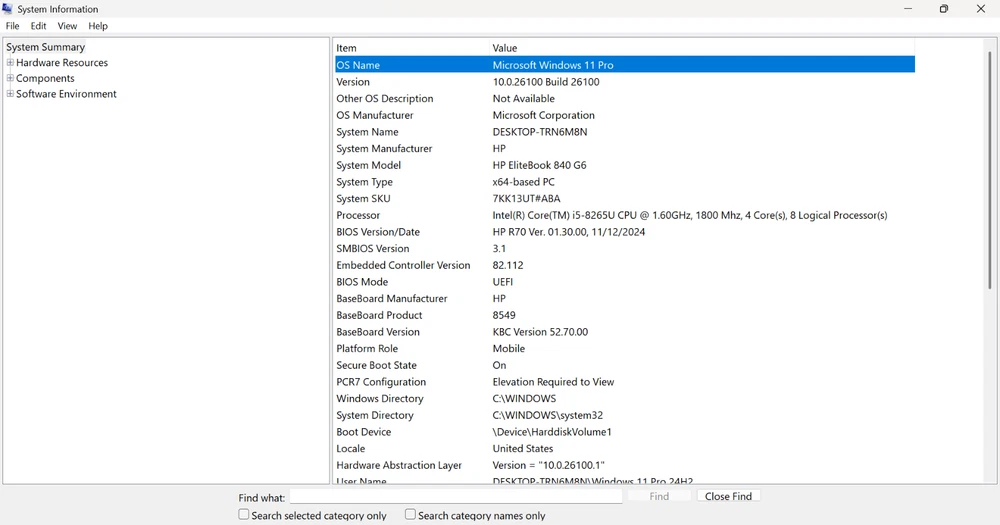Expand the Hardware Resources tree node

click(10, 63)
